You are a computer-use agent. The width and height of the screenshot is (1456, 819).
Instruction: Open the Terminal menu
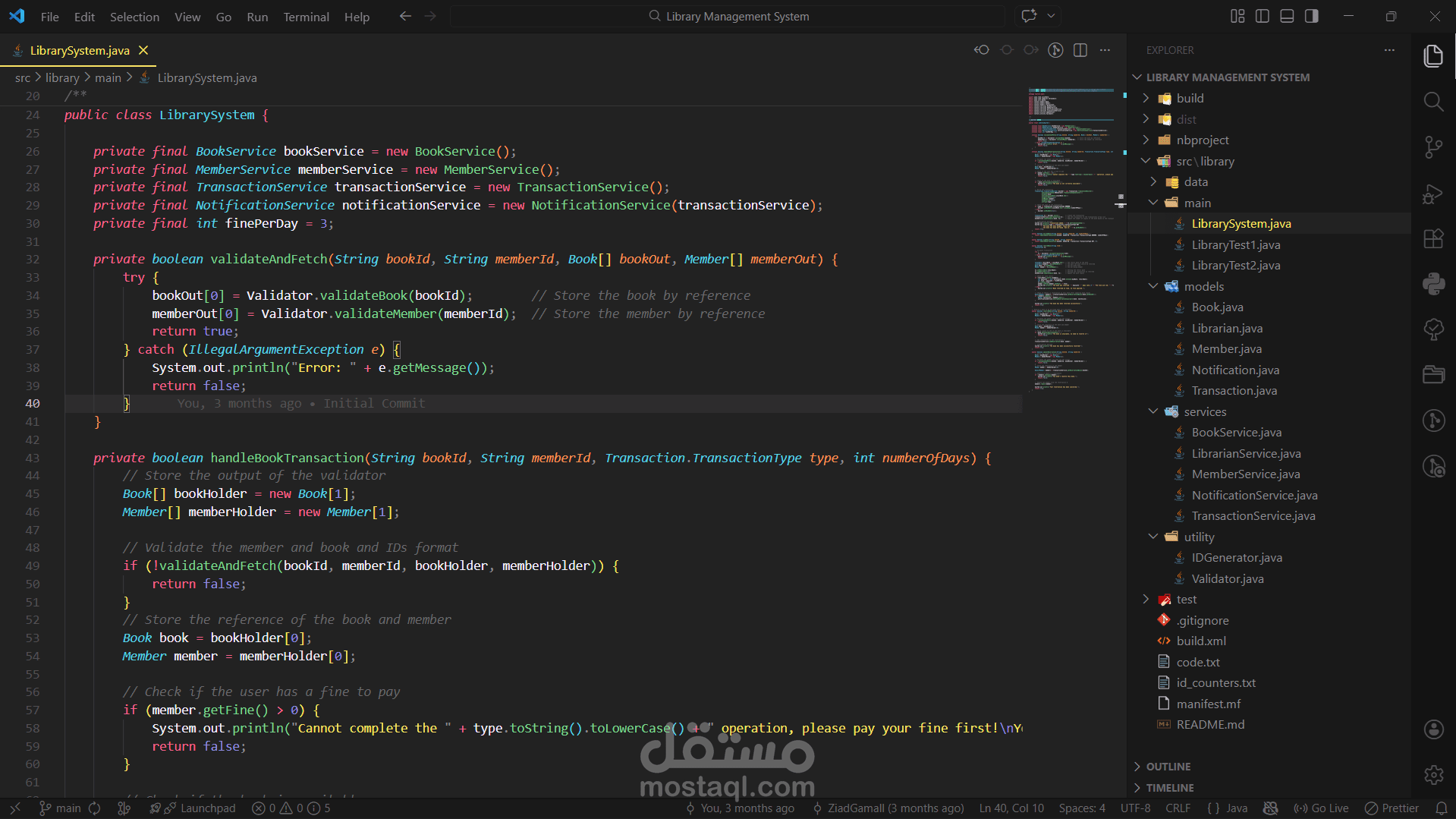click(306, 17)
